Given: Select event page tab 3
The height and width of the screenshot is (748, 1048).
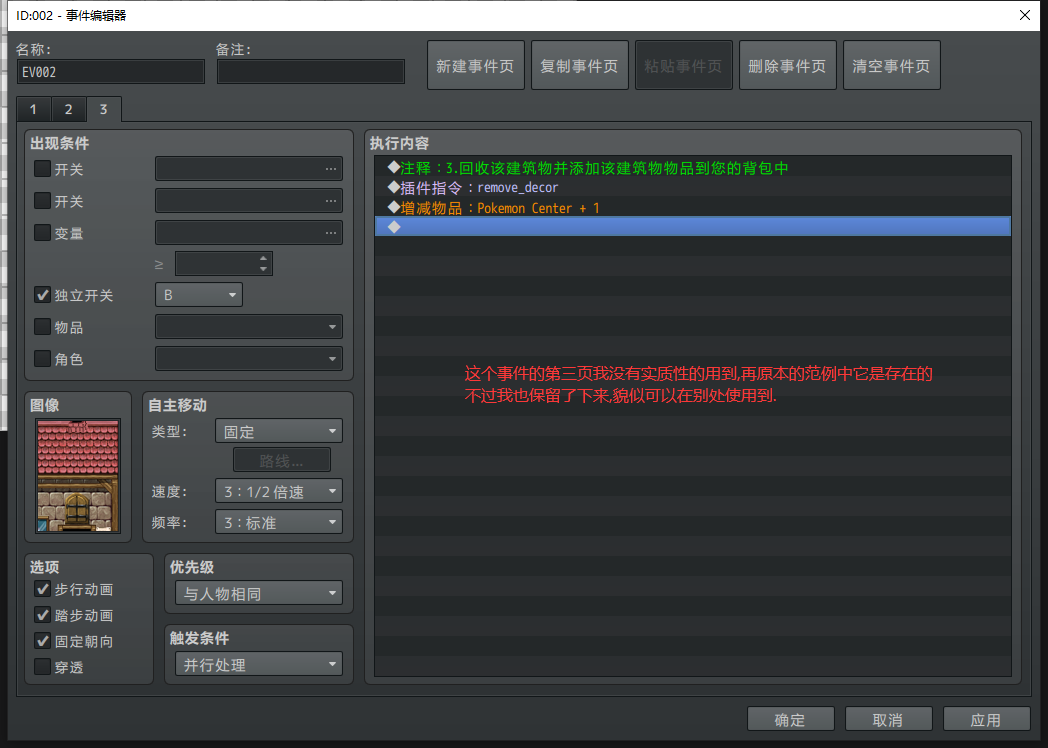Looking at the screenshot, I should (104, 109).
